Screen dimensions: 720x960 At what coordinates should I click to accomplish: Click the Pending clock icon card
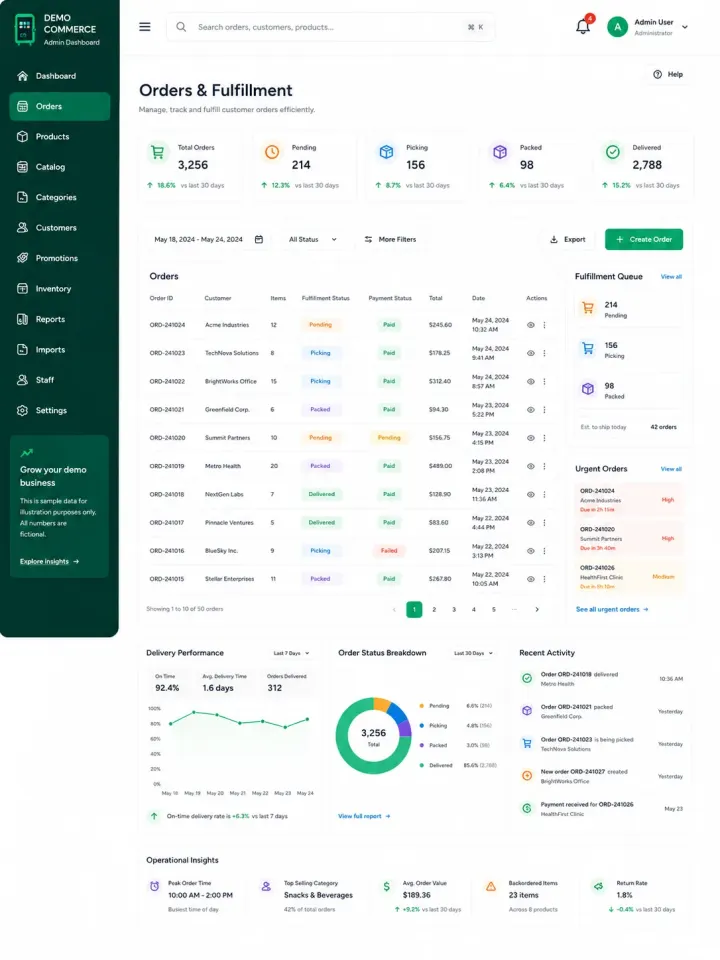tap(272, 152)
